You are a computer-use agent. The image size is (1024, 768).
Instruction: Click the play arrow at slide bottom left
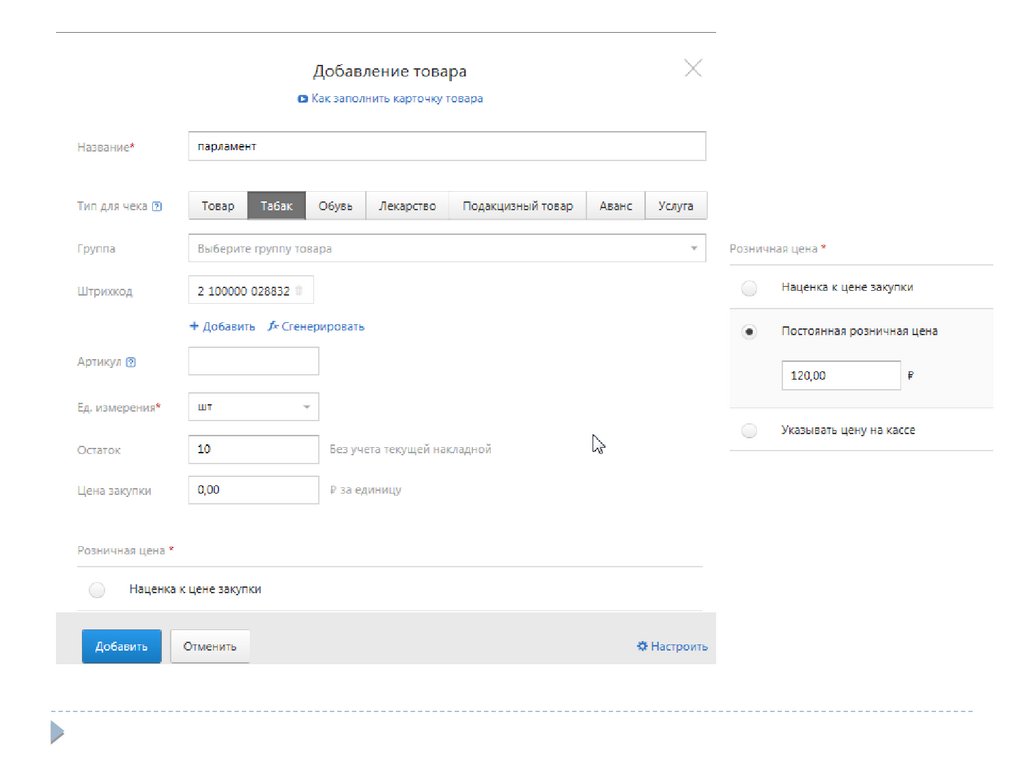[x=57, y=734]
